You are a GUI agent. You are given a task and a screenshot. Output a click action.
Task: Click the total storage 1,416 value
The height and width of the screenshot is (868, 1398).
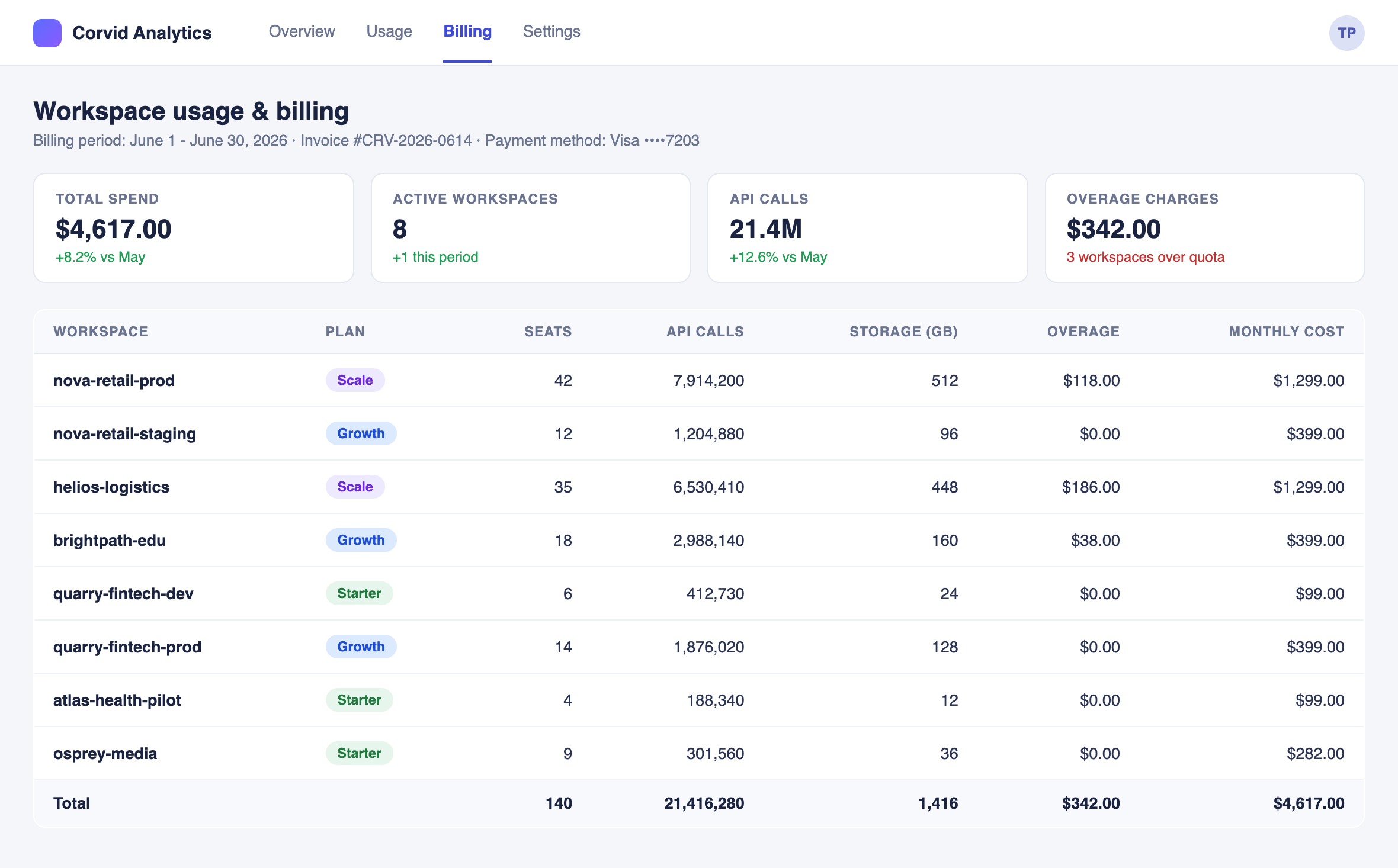click(938, 803)
